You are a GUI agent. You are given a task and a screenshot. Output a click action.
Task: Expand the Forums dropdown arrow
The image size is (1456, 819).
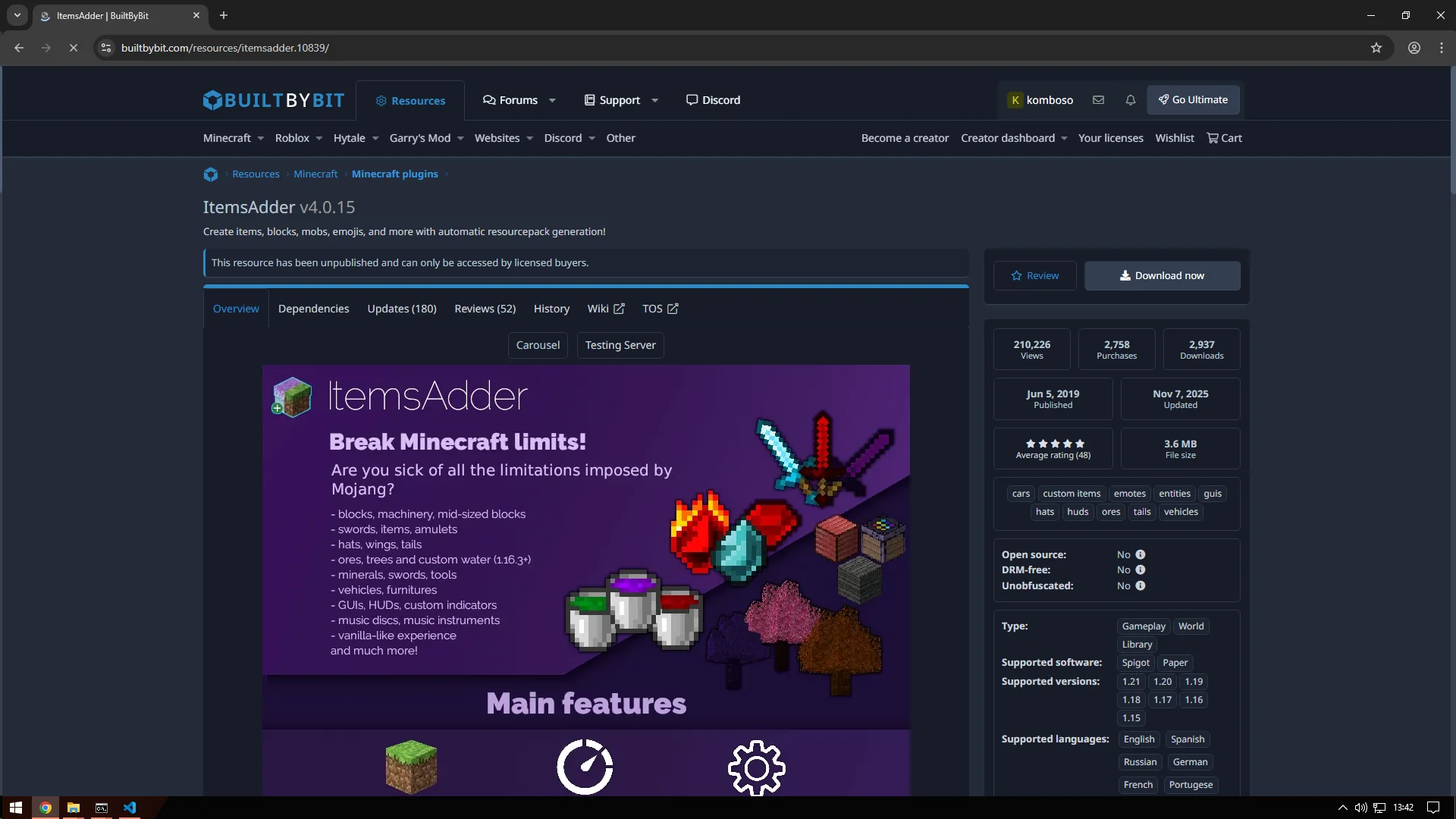(552, 101)
